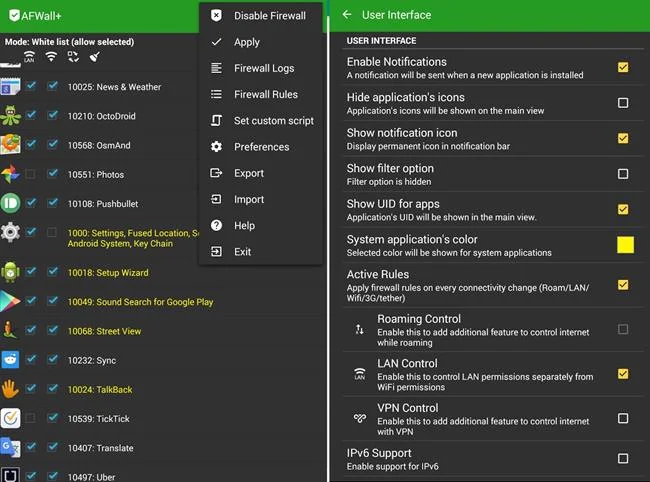Screen dimensions: 650x482
Task: Click the Photos pinwheel icon
Action: 10,174
